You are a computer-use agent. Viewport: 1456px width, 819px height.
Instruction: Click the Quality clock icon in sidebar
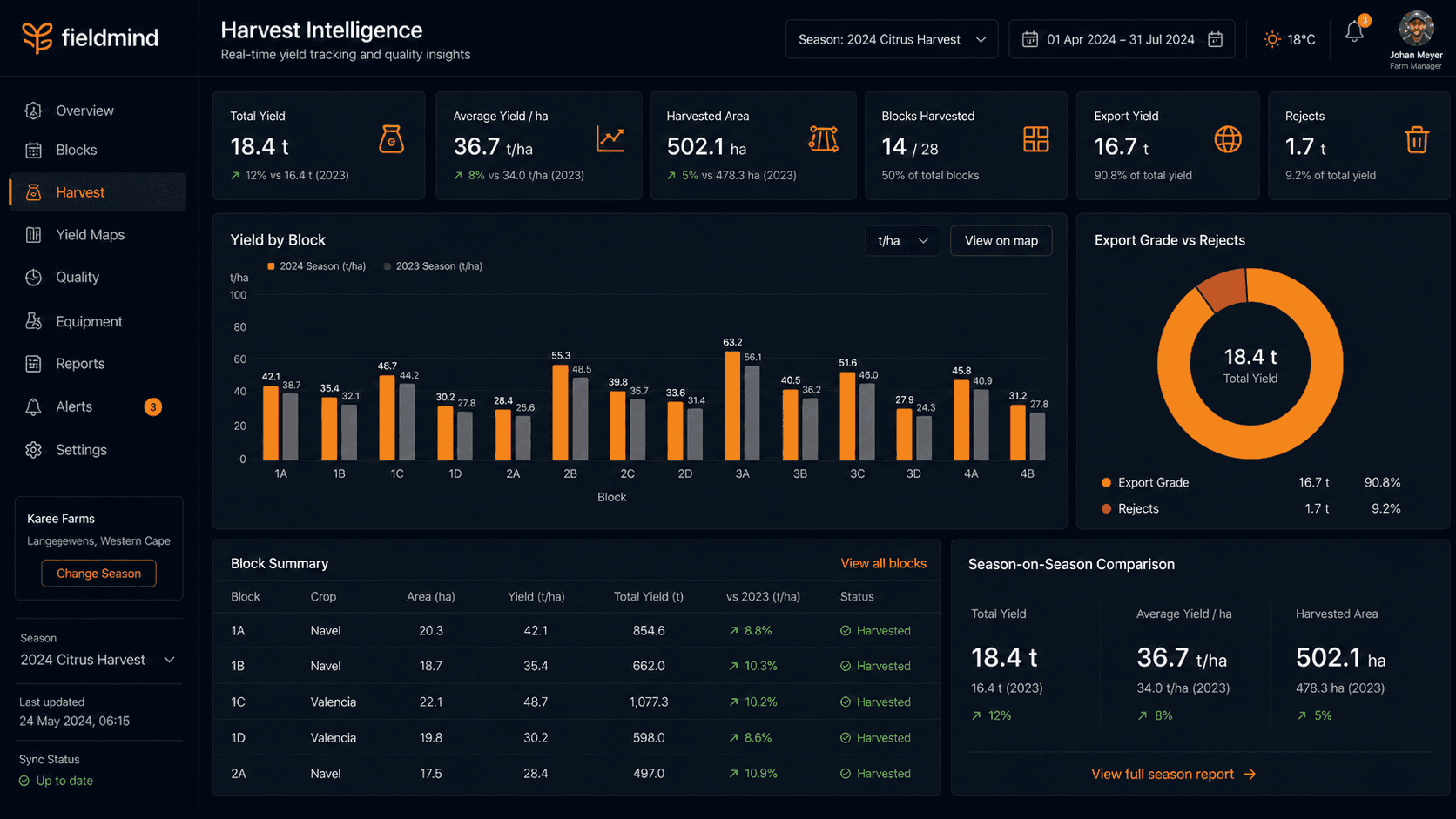(x=33, y=277)
